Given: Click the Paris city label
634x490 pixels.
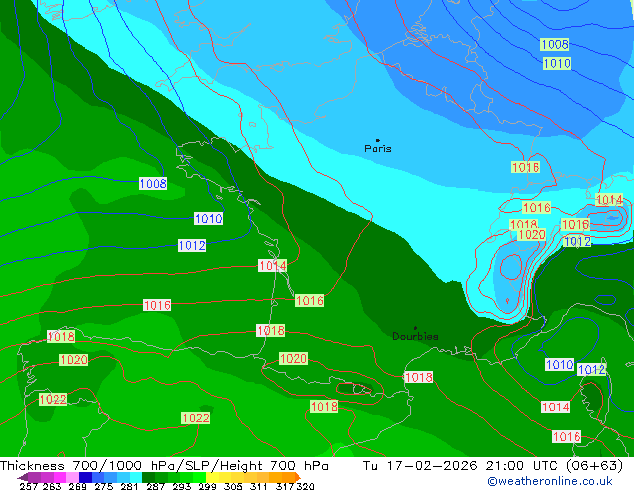Looking at the screenshot, I should click(x=378, y=149).
